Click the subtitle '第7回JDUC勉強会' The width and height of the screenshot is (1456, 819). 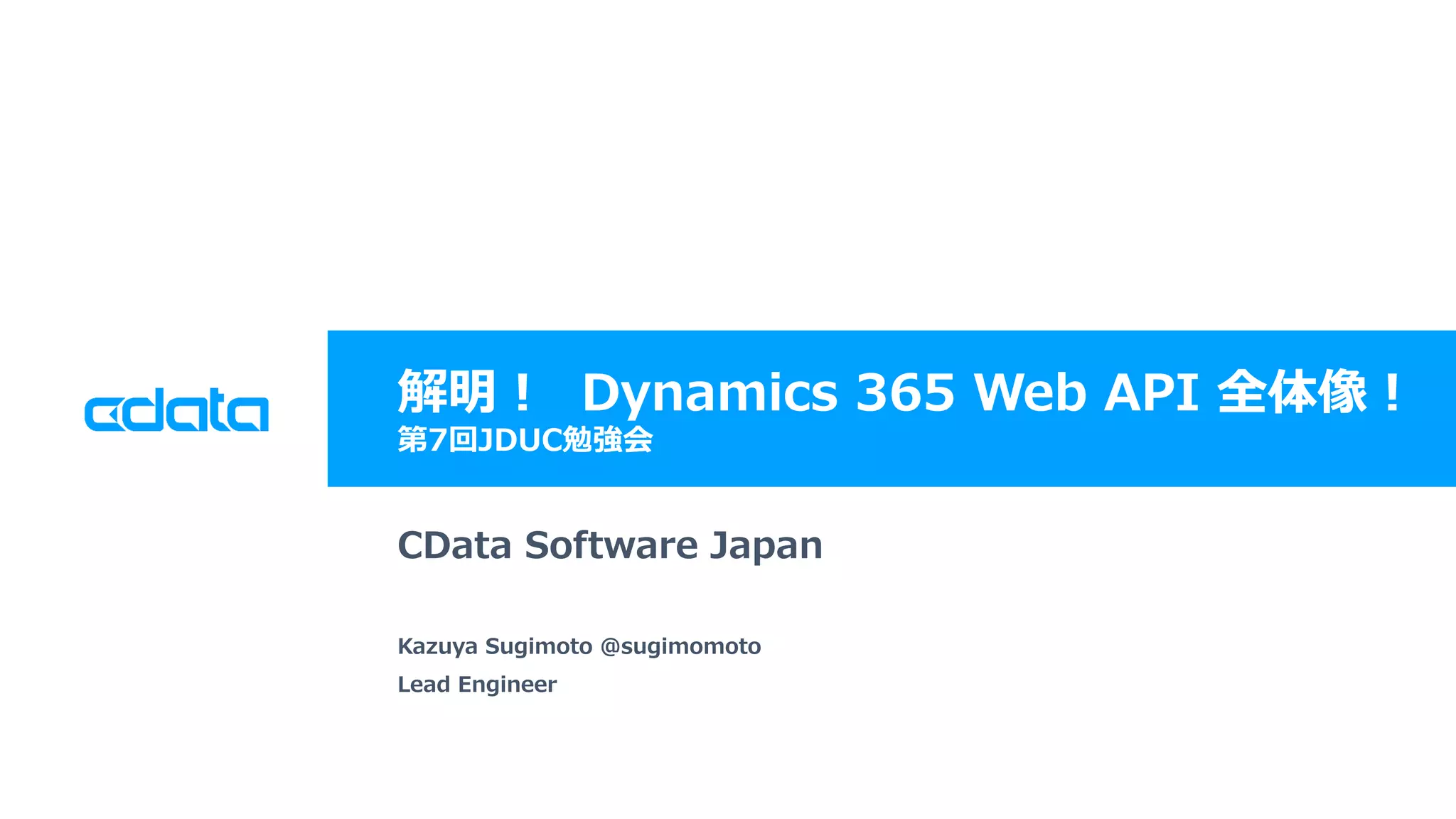pos(525,440)
